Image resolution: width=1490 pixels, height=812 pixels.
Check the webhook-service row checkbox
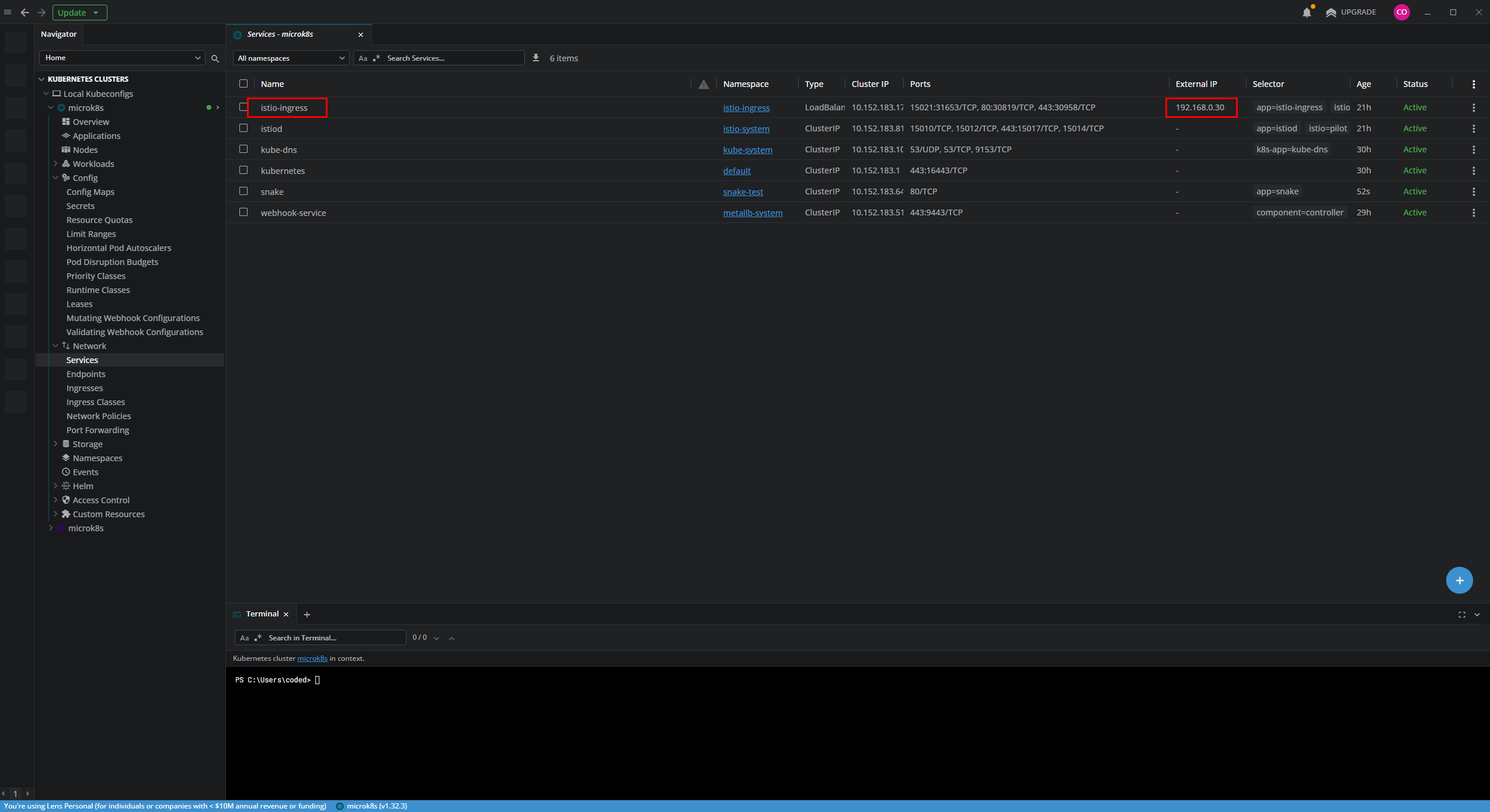pos(243,212)
